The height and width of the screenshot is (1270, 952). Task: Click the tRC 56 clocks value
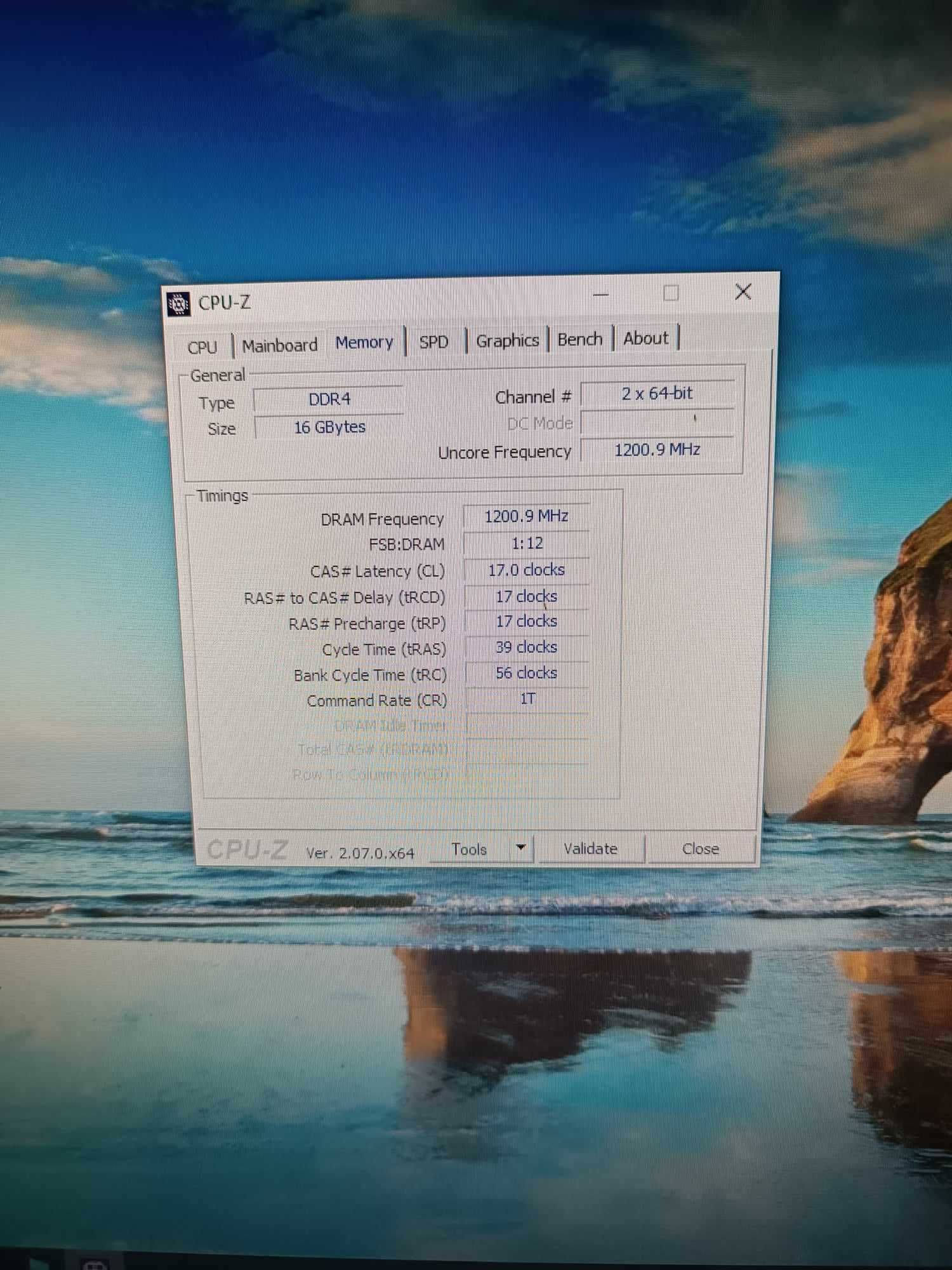point(527,674)
